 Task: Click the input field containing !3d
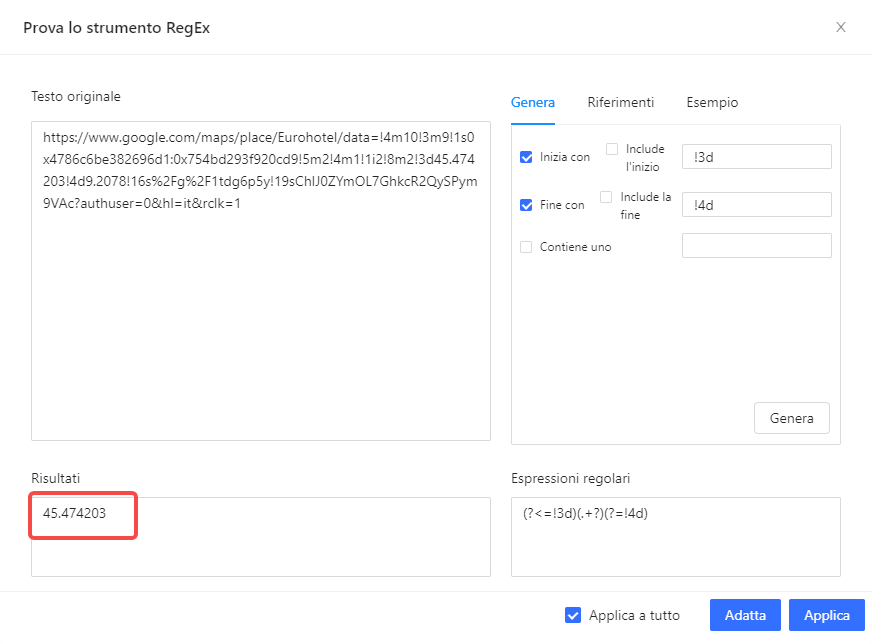coord(756,156)
